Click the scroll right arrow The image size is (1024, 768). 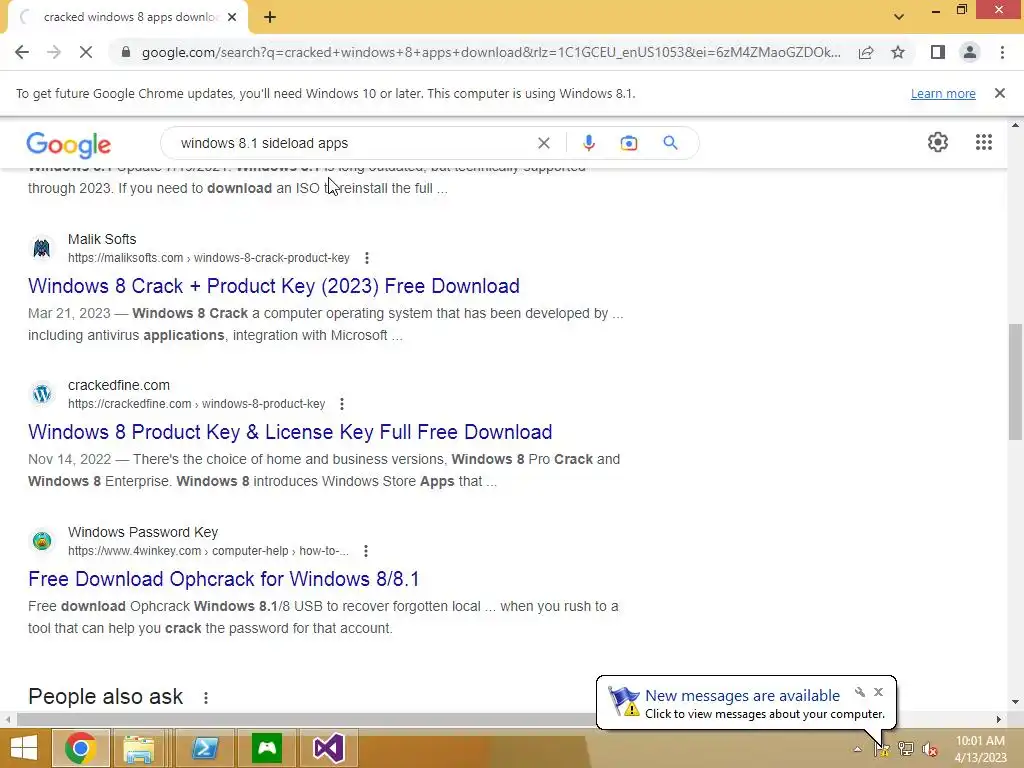(x=999, y=719)
